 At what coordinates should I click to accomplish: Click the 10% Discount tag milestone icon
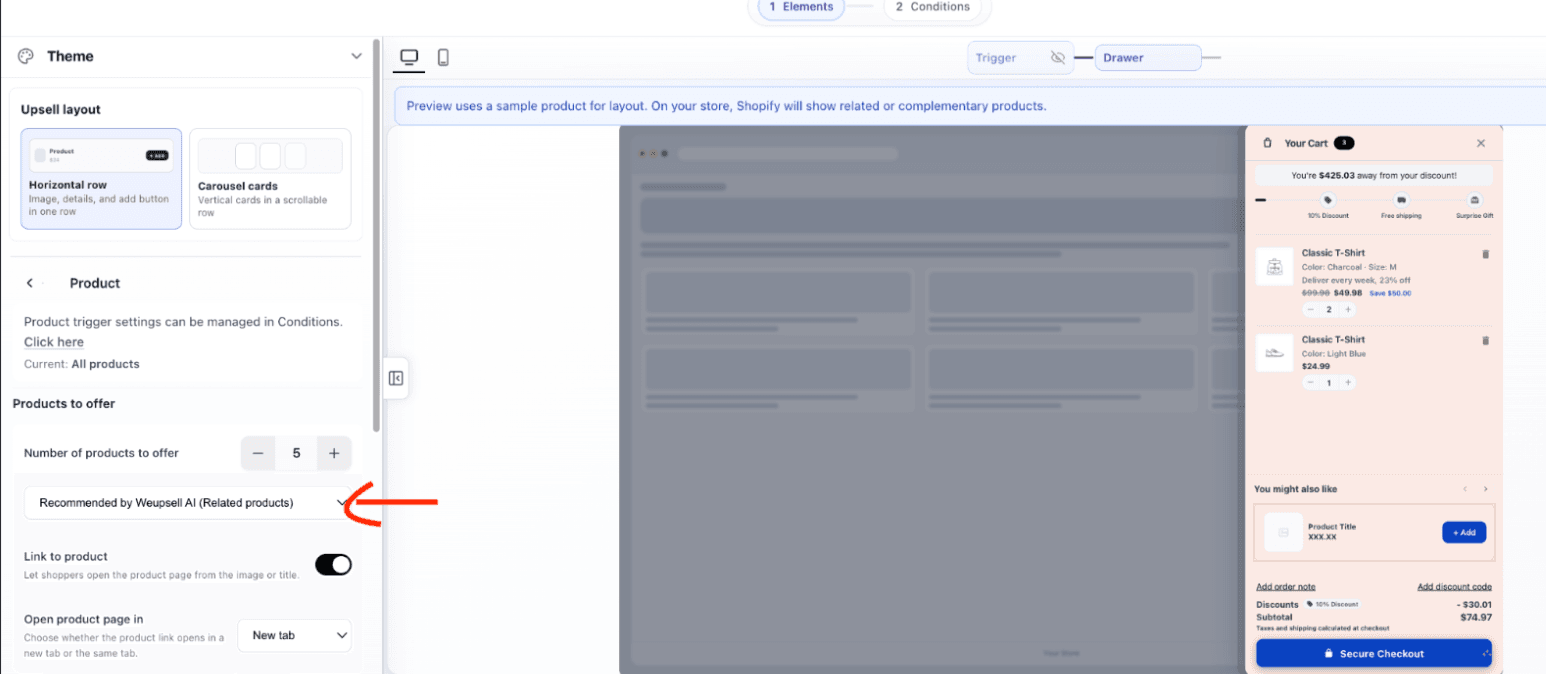tap(1328, 200)
